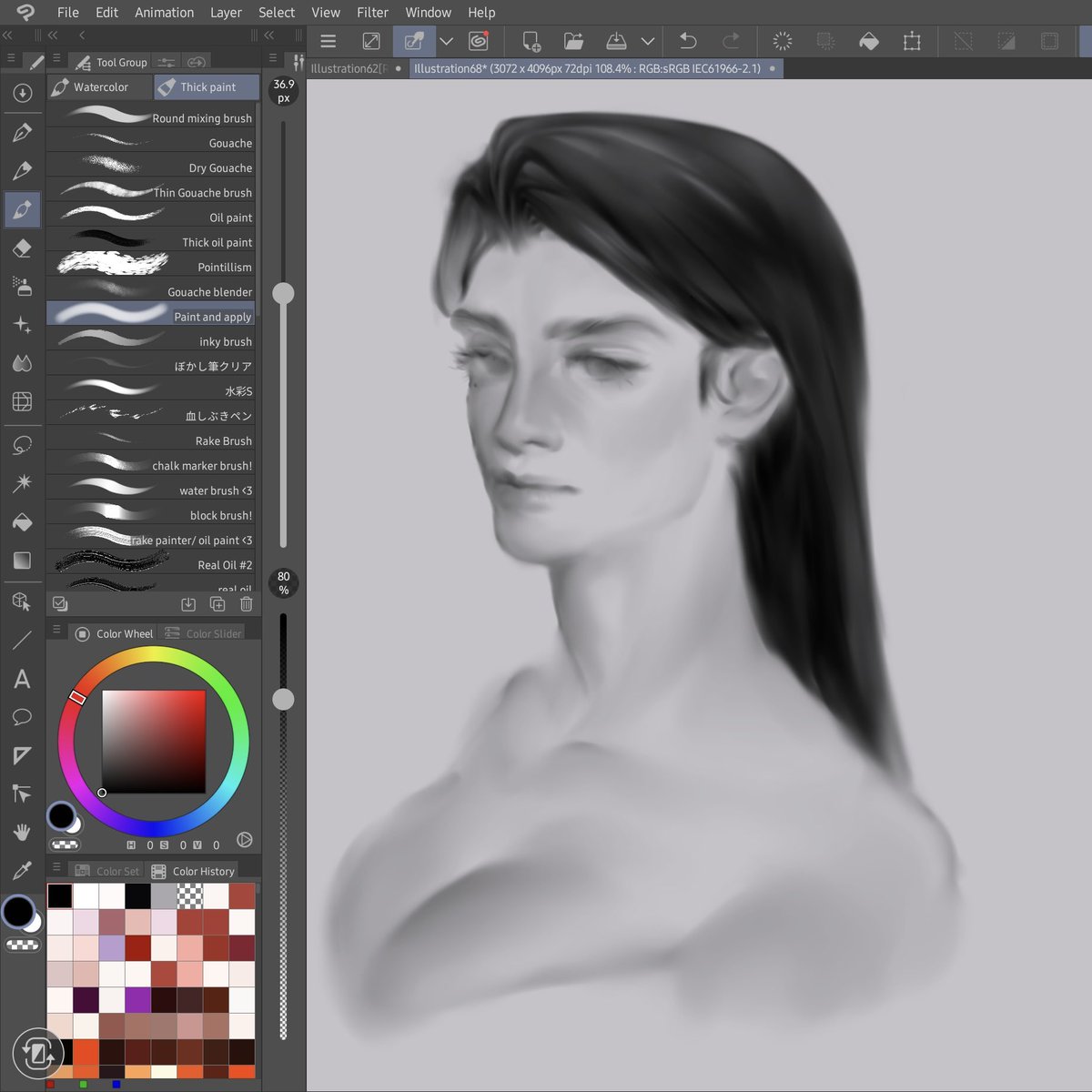This screenshot has width=1092, height=1092.
Task: Select the Liquify mesh grid tool
Action: point(23,401)
